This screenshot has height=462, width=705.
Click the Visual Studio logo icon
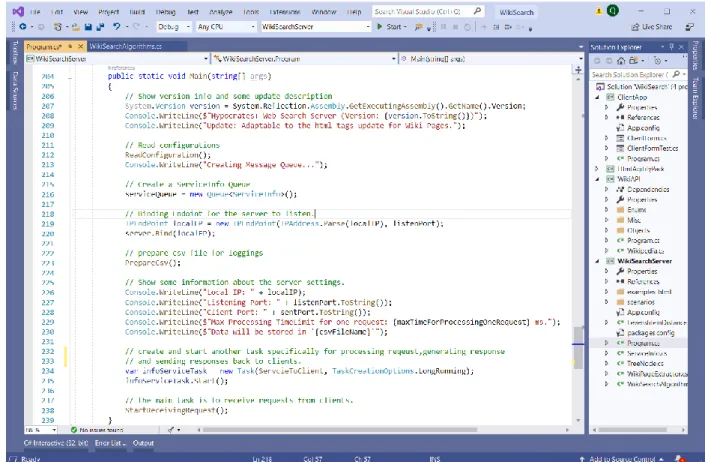coord(18,12)
